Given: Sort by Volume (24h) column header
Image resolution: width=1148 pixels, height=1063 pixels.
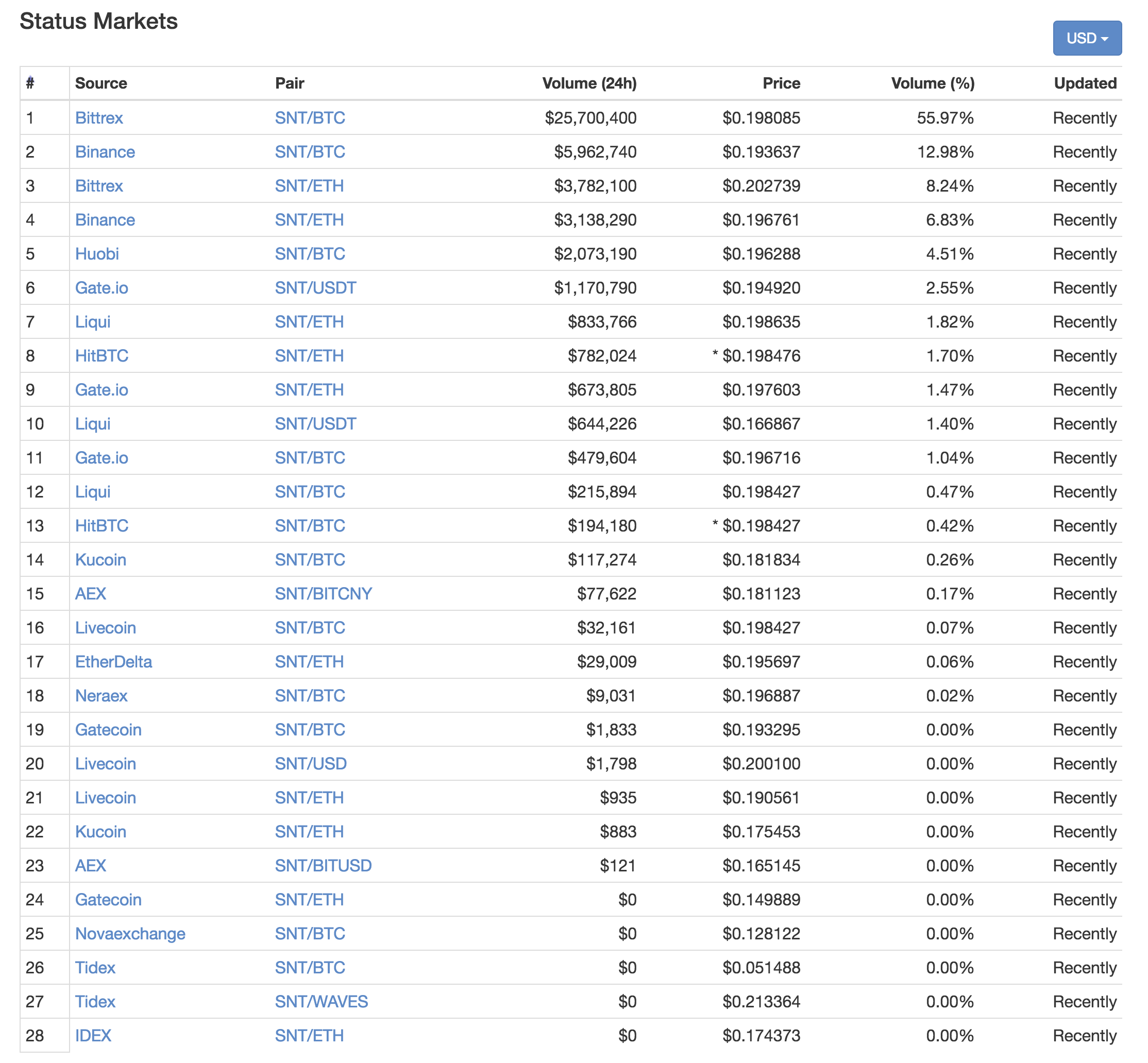Looking at the screenshot, I should [589, 83].
